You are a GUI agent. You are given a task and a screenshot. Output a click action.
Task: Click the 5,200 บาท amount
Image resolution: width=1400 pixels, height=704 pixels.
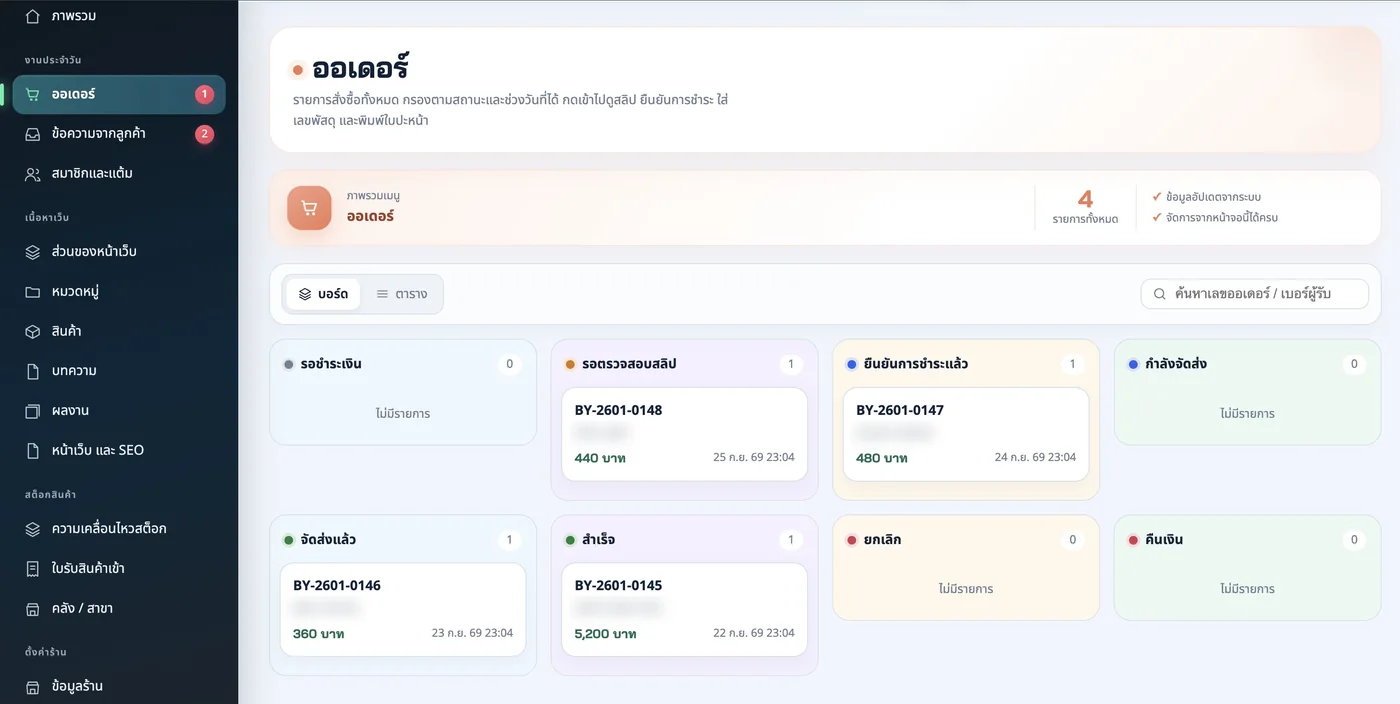606,634
